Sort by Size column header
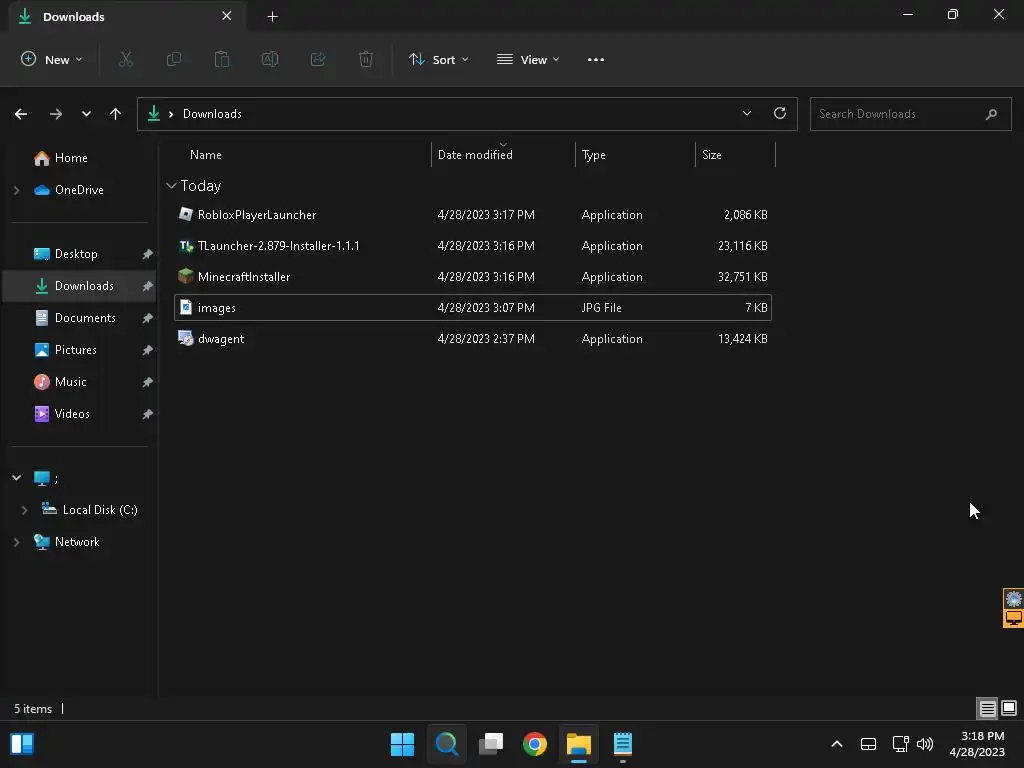This screenshot has width=1024, height=768. pyautogui.click(x=712, y=155)
